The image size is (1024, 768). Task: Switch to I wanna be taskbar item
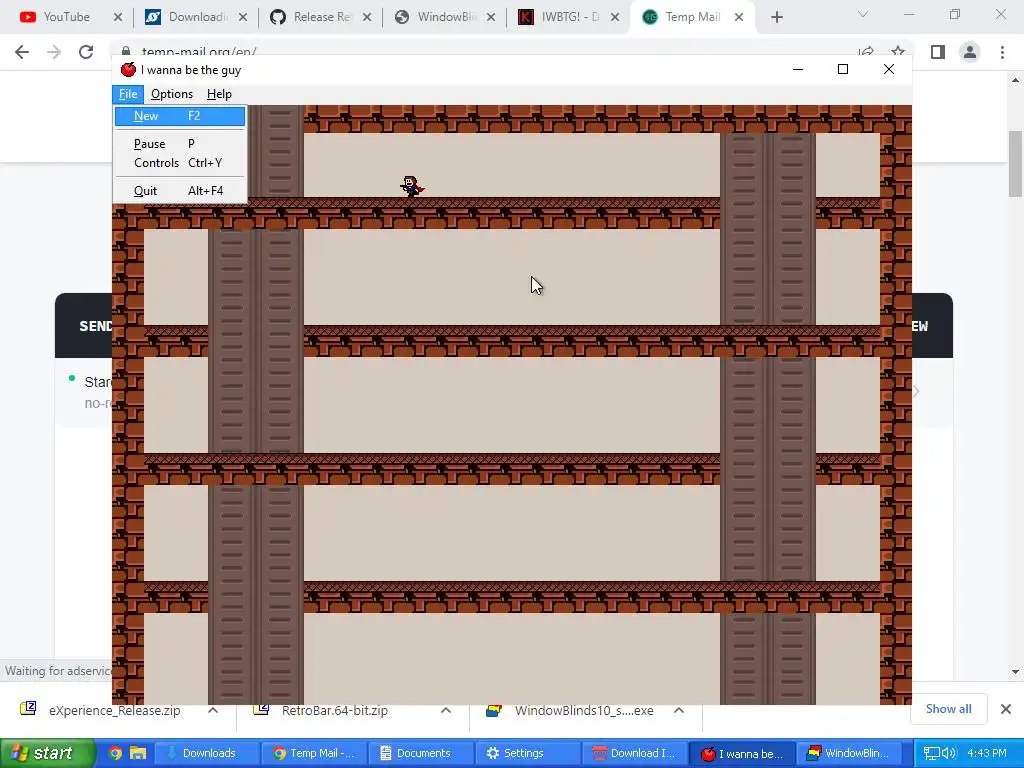[x=743, y=753]
